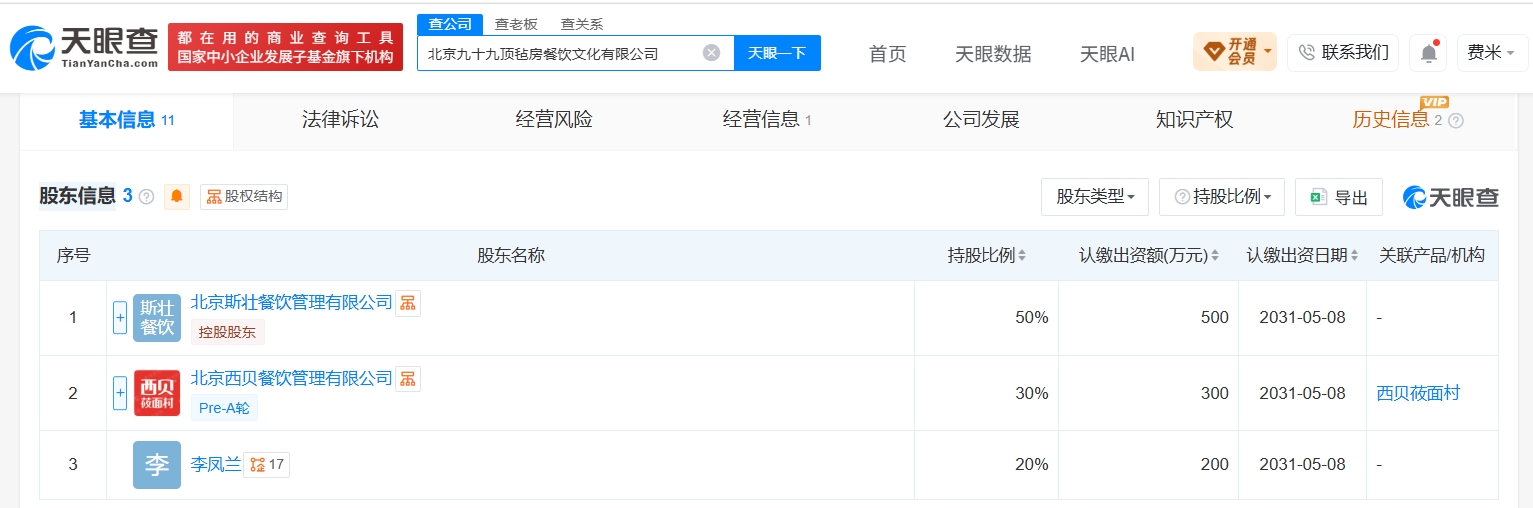
Task: Go to 首页 in the top navigation
Action: click(x=888, y=54)
